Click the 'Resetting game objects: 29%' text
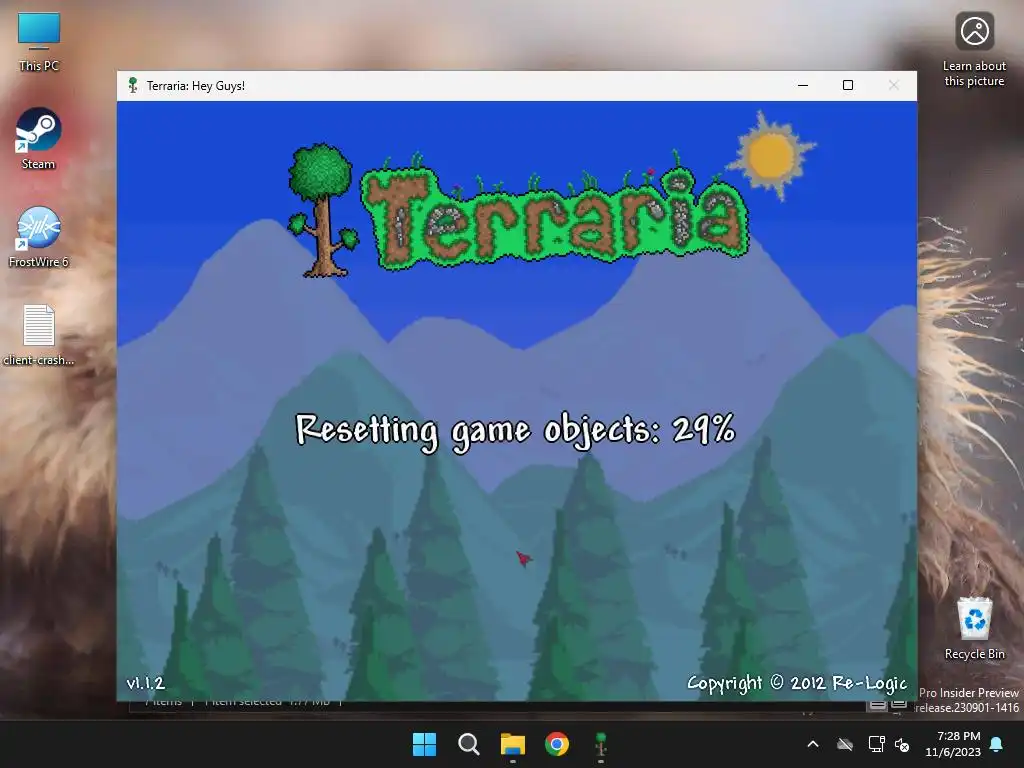This screenshot has height=768, width=1024. (x=515, y=430)
